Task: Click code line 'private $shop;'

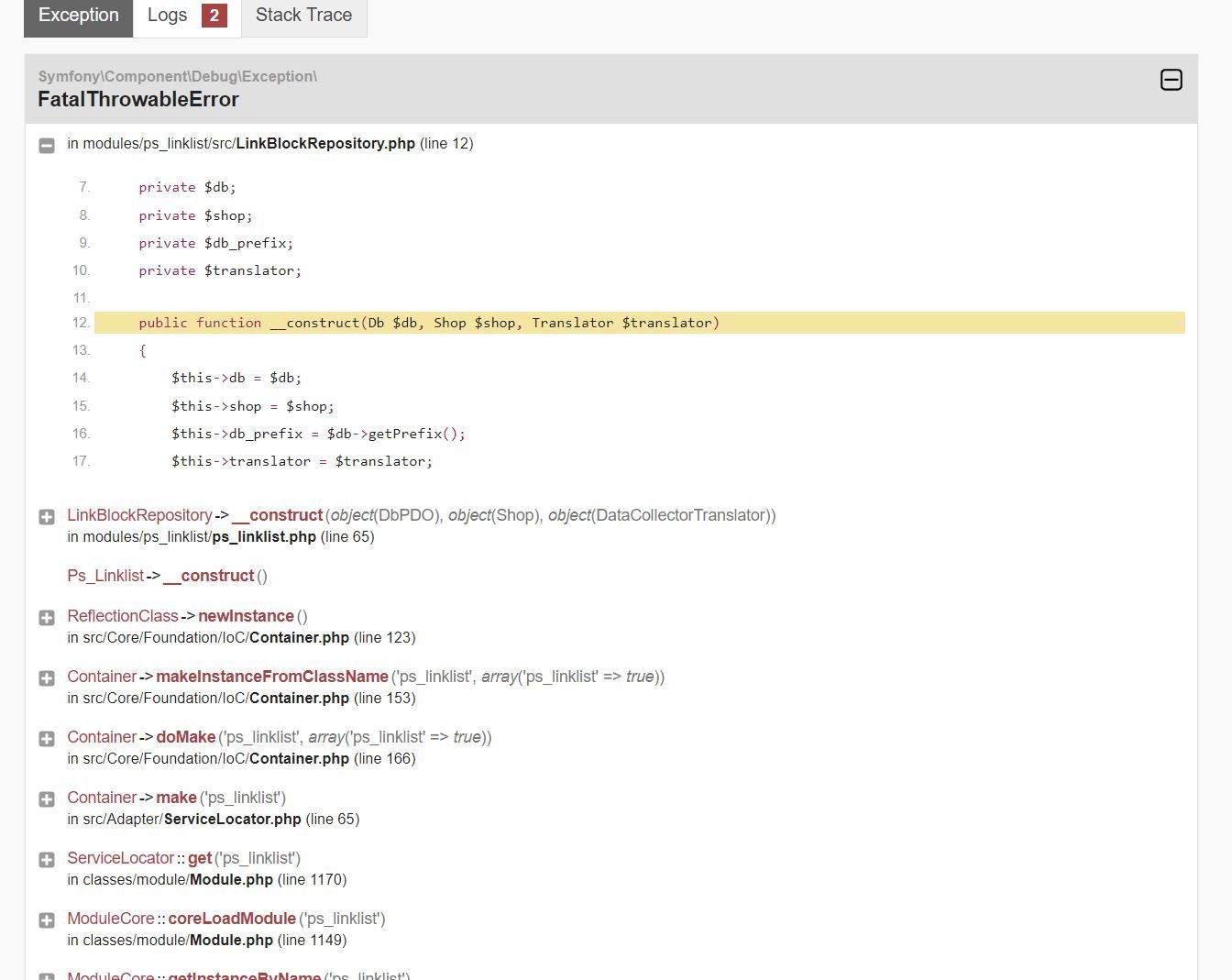Action: tap(195, 215)
